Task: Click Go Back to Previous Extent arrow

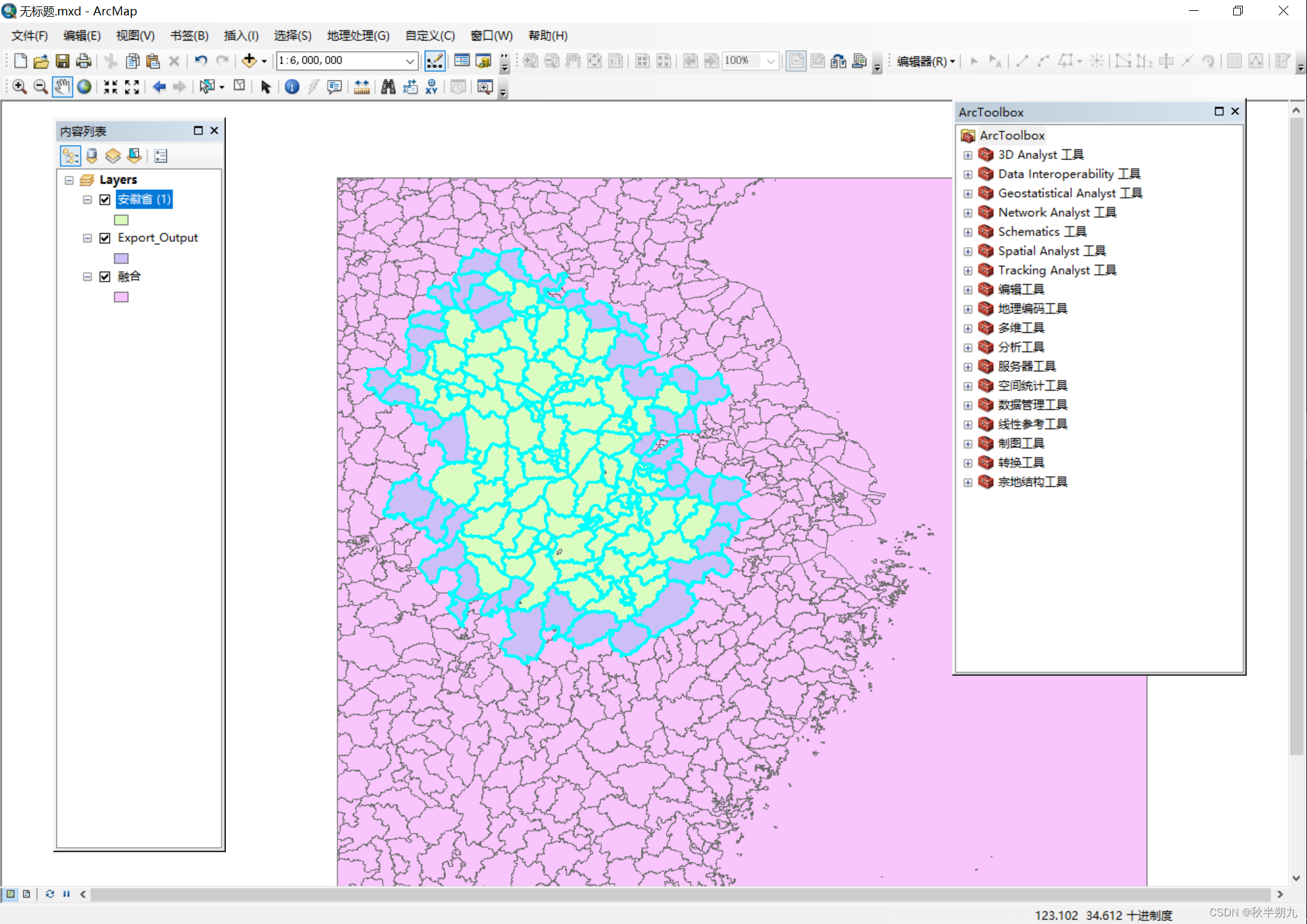Action: 159,87
